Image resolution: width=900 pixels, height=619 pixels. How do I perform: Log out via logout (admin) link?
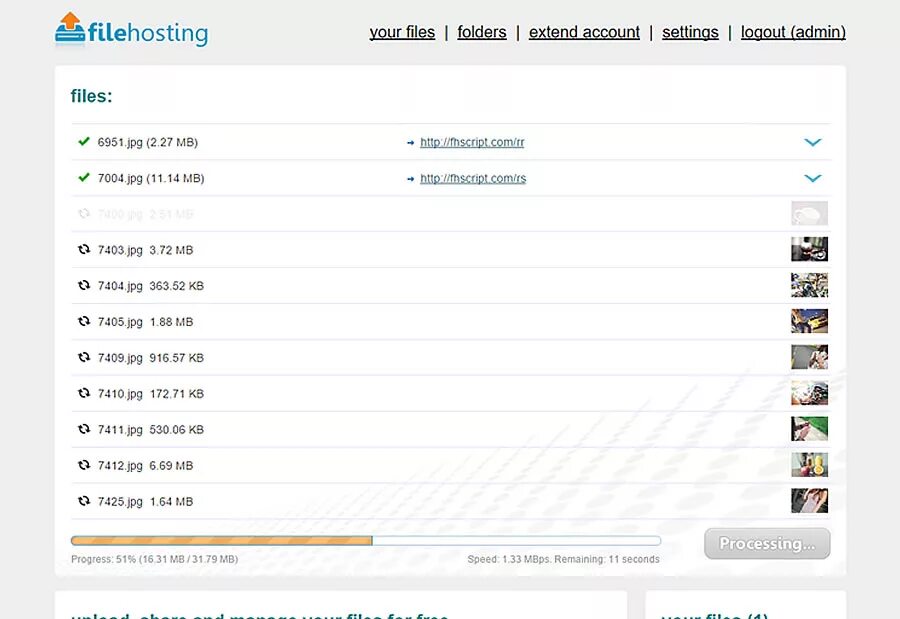(793, 32)
